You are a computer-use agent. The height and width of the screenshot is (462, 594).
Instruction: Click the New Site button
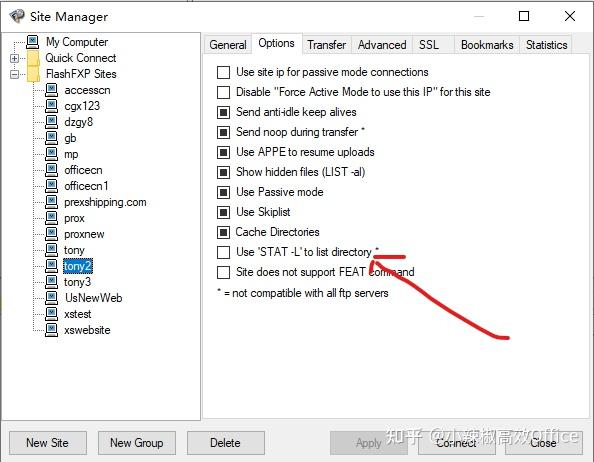48,443
